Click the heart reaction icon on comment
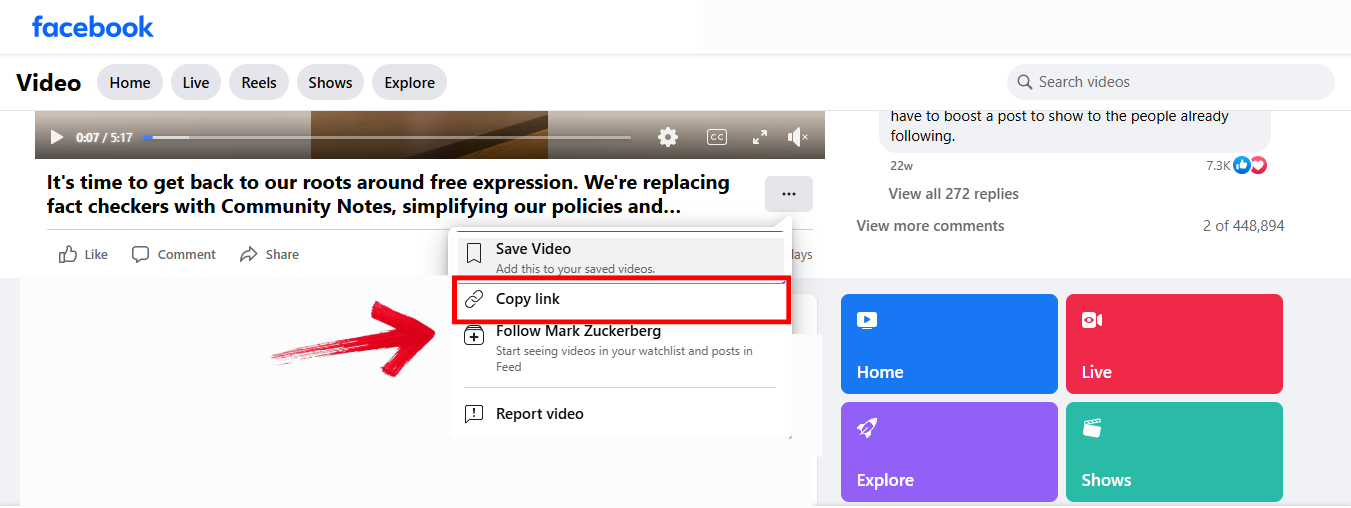1351x508 pixels. (x=1258, y=165)
